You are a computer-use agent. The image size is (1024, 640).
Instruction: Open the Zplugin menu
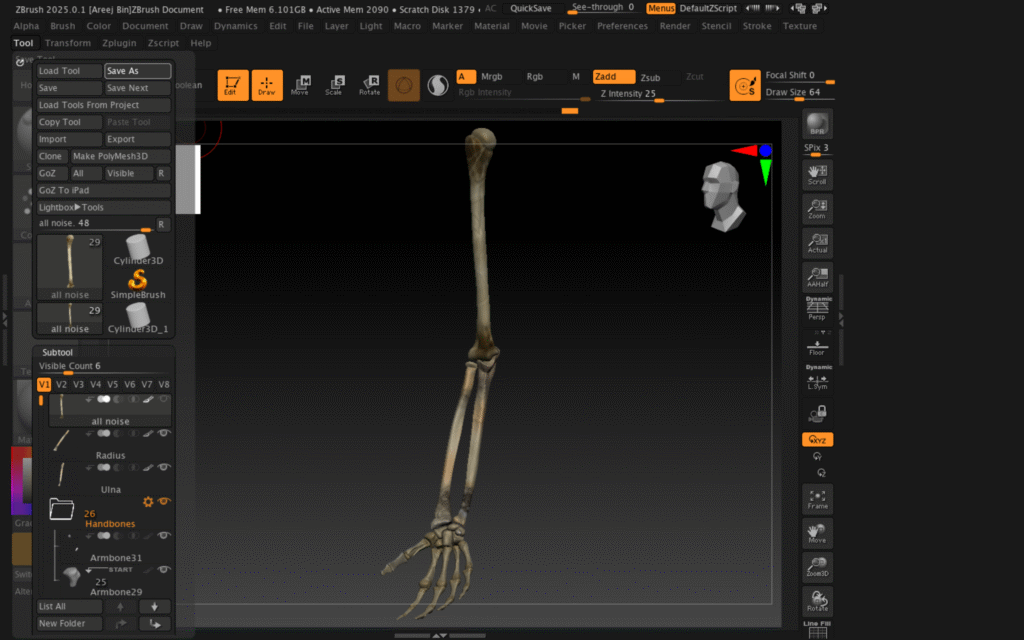point(119,43)
